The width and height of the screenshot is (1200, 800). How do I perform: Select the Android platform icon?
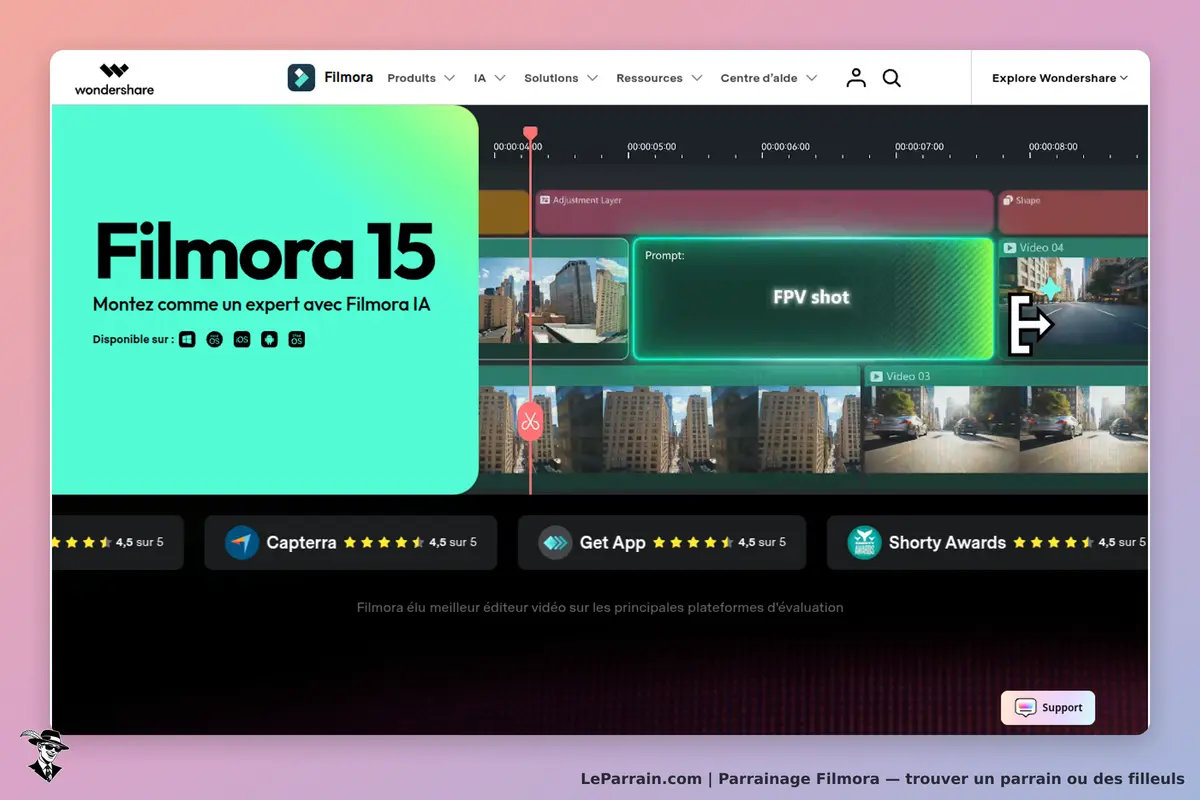[x=269, y=340]
